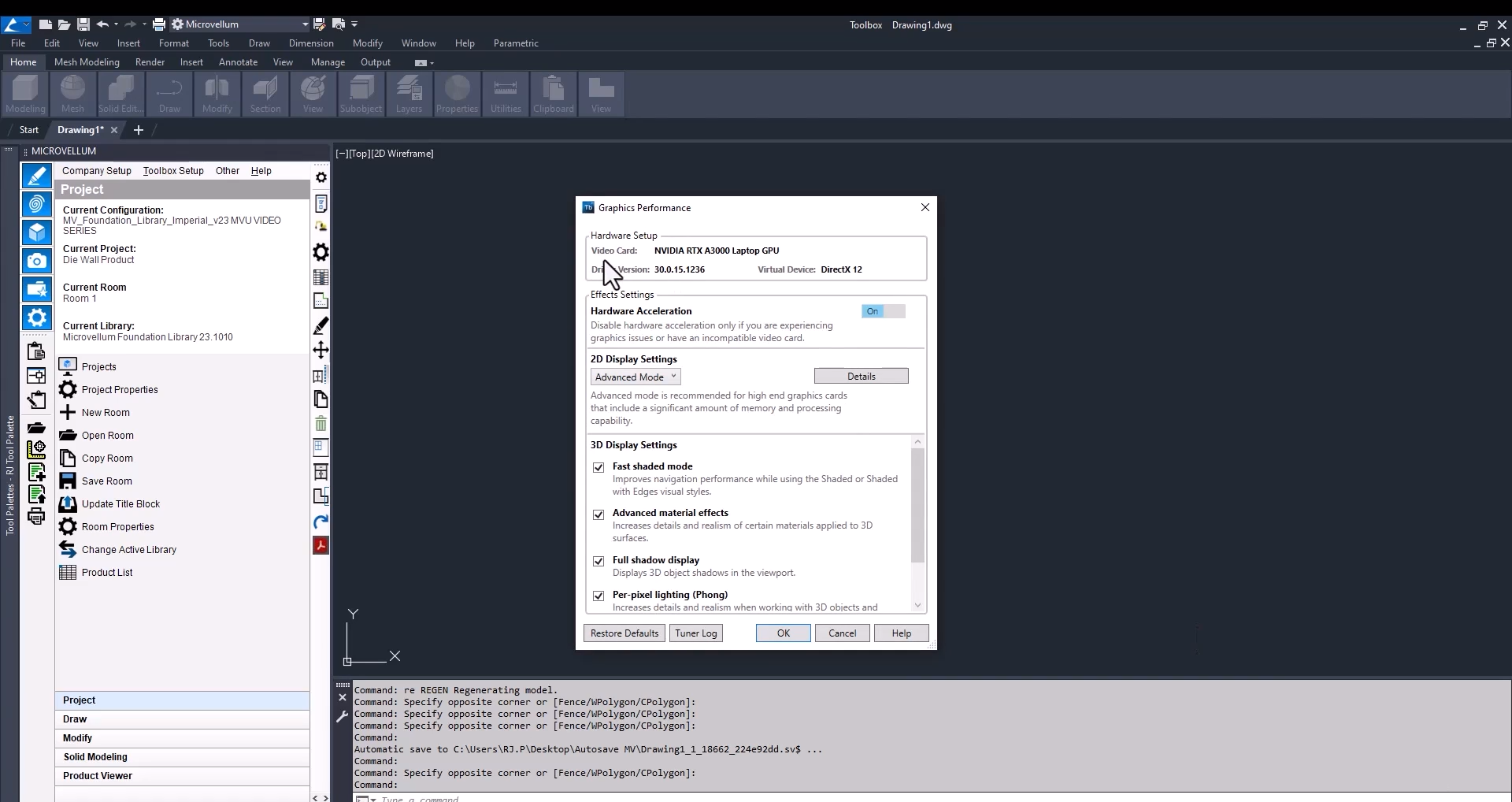Select the blue 3D cube palette icon
The width and height of the screenshot is (1512, 802).
click(36, 232)
